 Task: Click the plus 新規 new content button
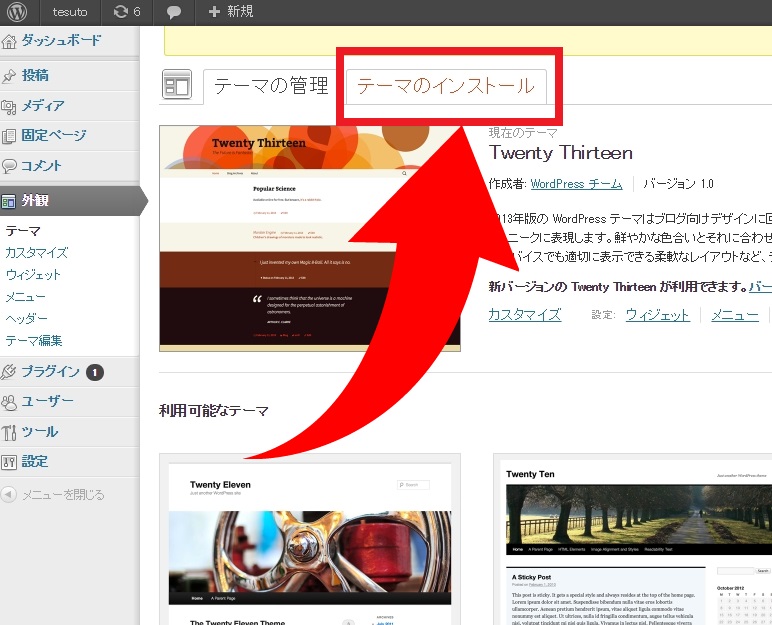[230, 12]
